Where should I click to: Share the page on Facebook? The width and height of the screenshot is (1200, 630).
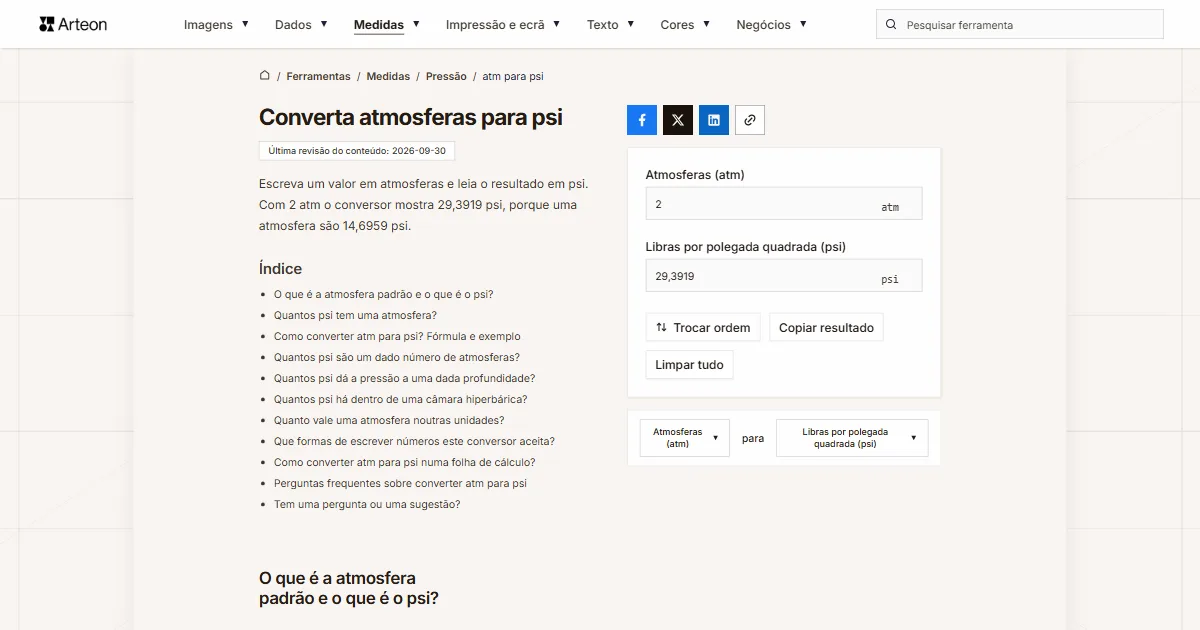point(642,120)
